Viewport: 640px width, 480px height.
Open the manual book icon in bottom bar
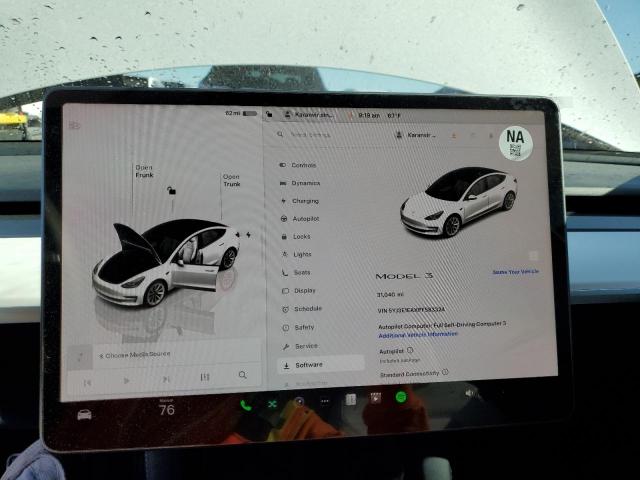[351, 400]
